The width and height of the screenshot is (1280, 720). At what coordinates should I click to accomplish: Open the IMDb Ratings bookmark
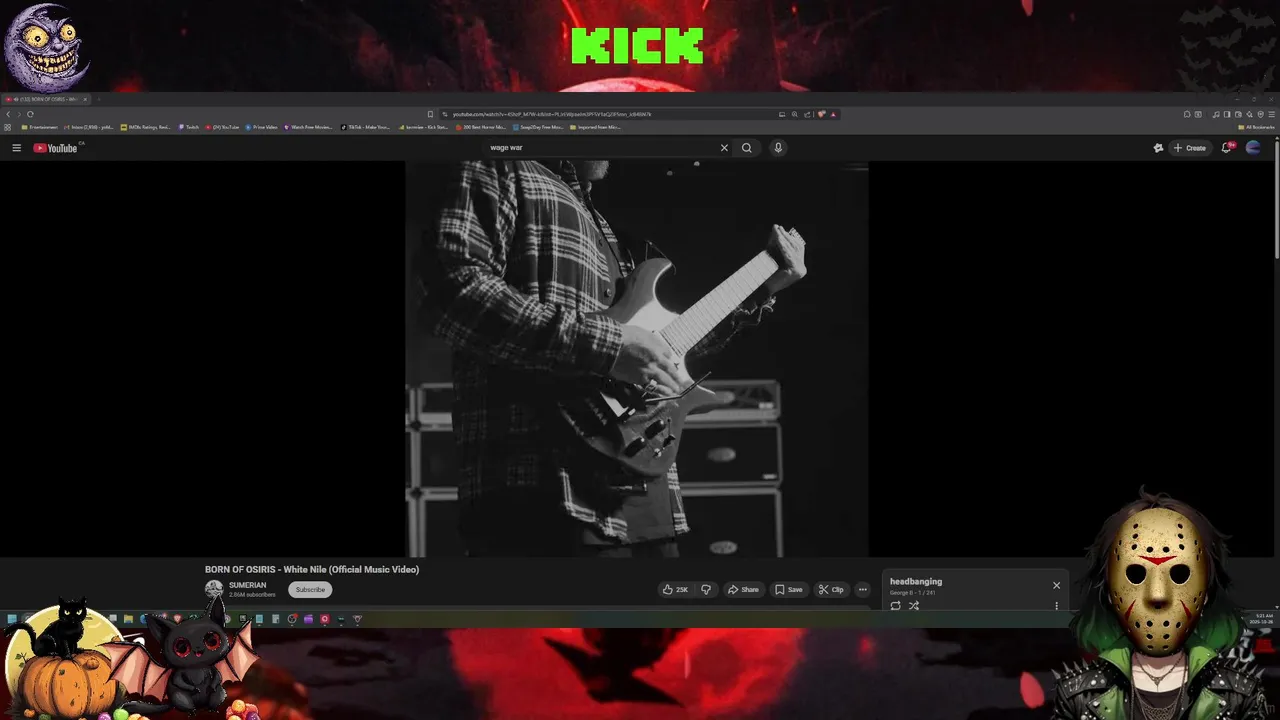146,127
